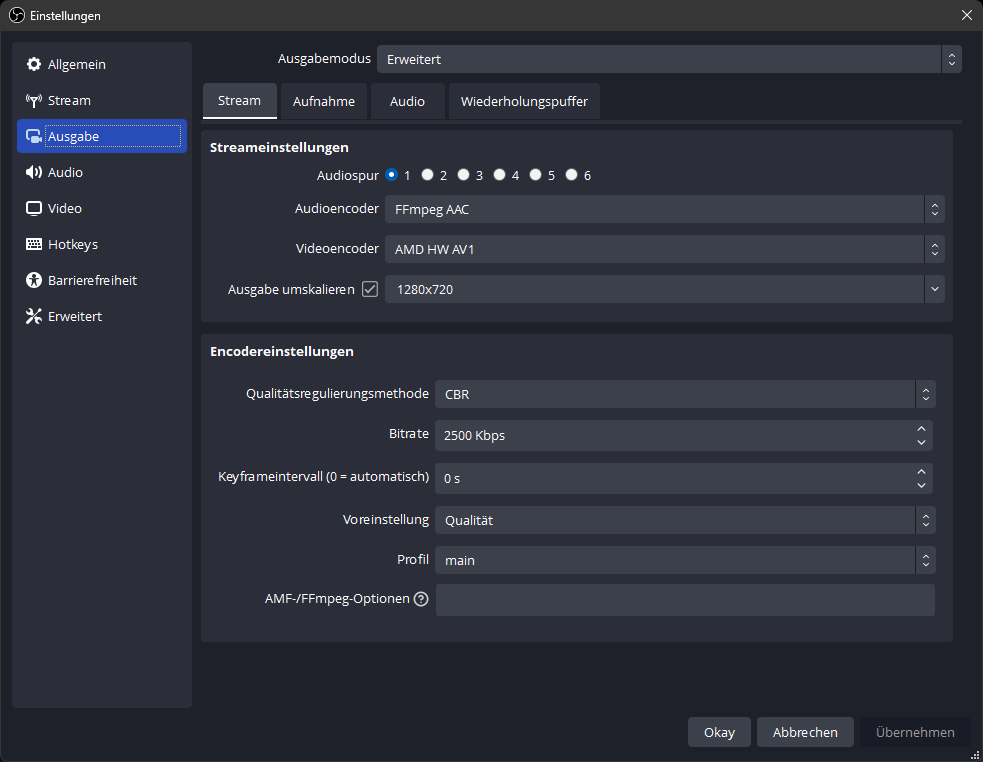Viewport: 983px width, 762px height.
Task: Select Audiospur 6 radio button
Action: [572, 175]
